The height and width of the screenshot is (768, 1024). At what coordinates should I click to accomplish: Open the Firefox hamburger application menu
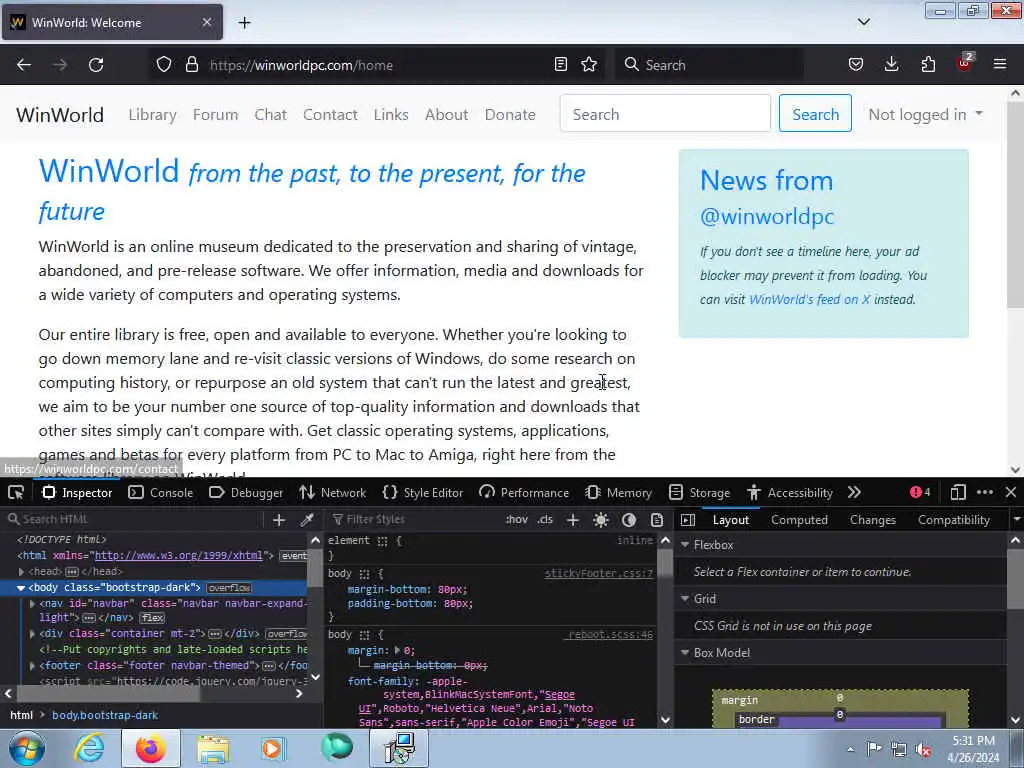(1000, 65)
